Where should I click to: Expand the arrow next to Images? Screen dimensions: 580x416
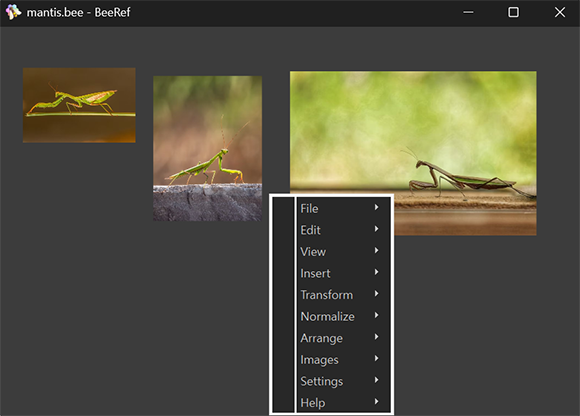(x=376, y=358)
